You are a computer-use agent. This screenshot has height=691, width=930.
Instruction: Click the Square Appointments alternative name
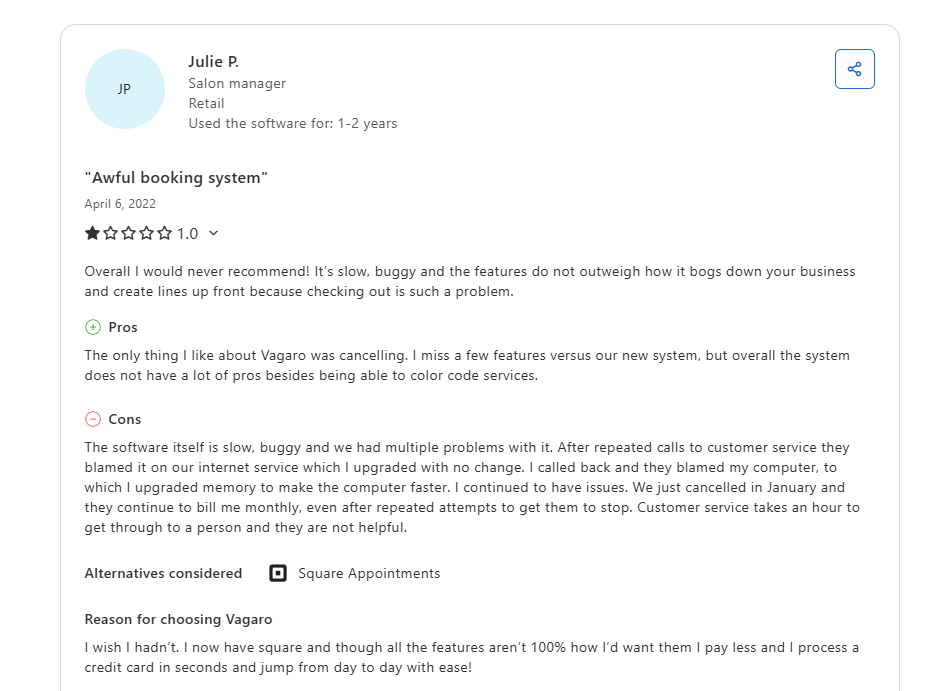tap(369, 573)
